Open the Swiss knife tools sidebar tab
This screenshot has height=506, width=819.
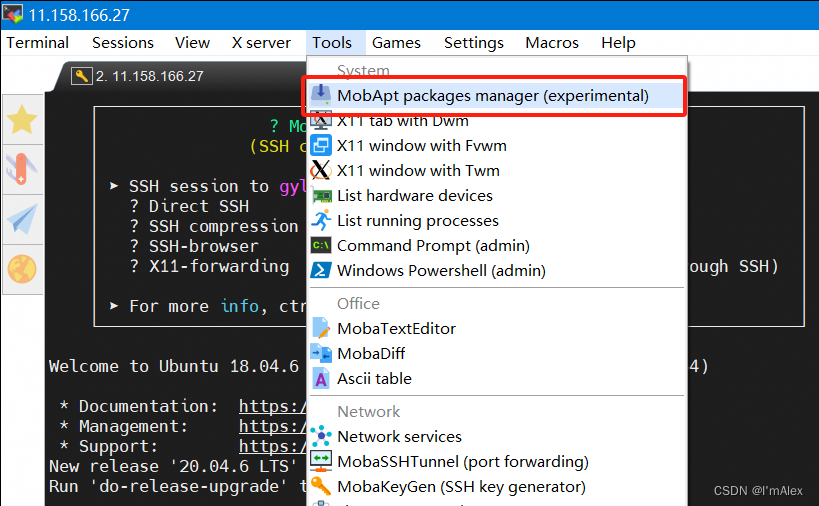click(x=22, y=169)
